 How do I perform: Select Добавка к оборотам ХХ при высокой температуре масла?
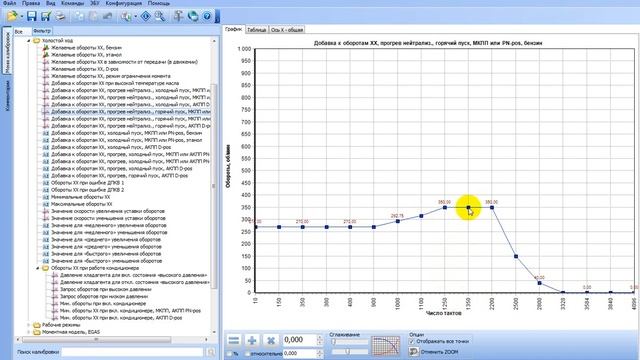tap(115, 83)
